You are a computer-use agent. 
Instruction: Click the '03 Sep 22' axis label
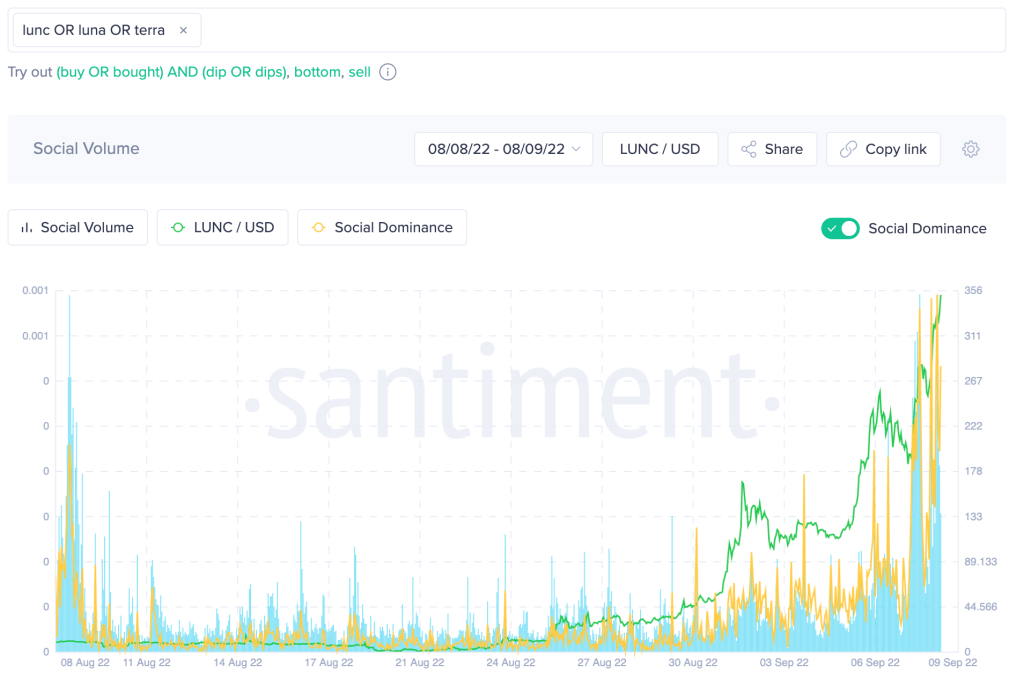(x=784, y=663)
